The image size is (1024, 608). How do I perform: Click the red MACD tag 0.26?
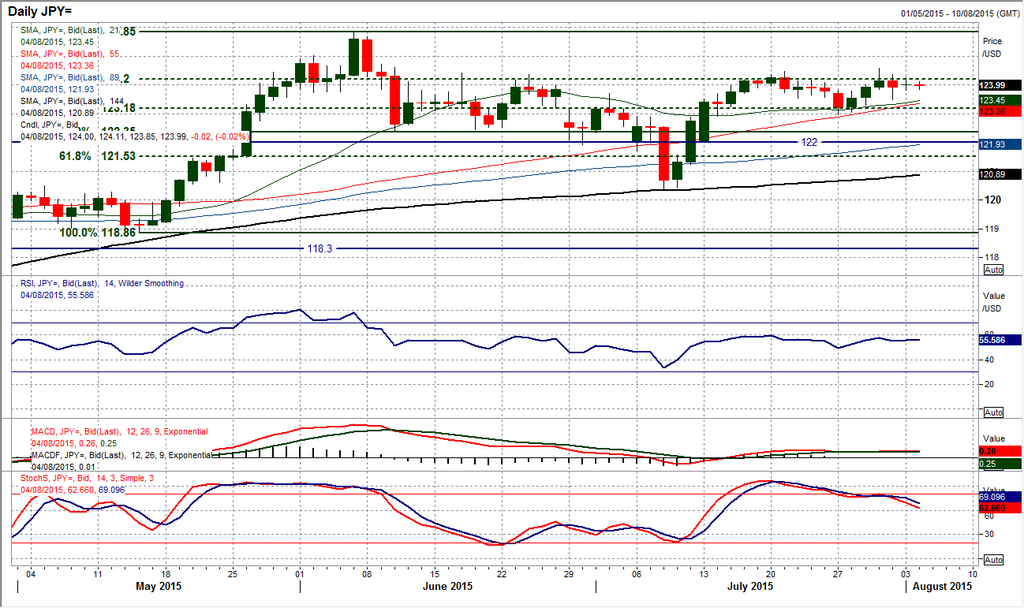click(1000, 451)
